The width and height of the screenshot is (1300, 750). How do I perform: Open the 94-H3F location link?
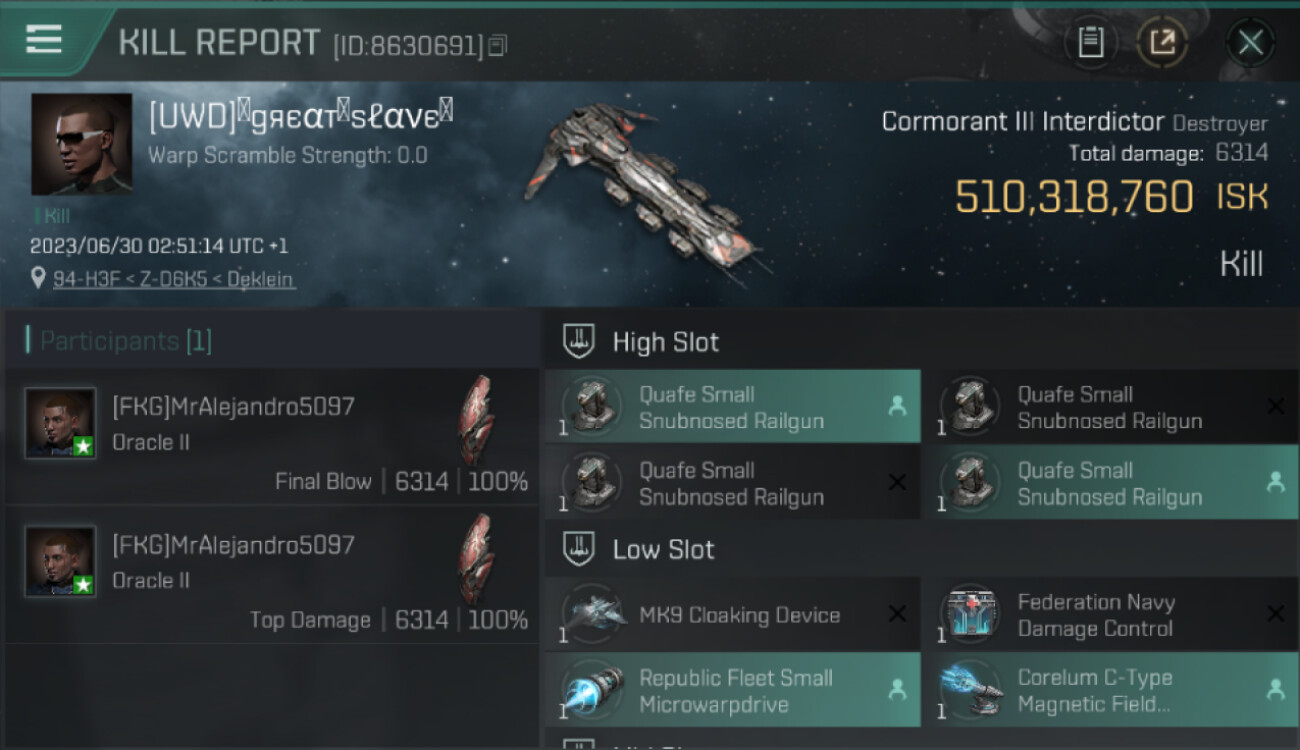[173, 279]
